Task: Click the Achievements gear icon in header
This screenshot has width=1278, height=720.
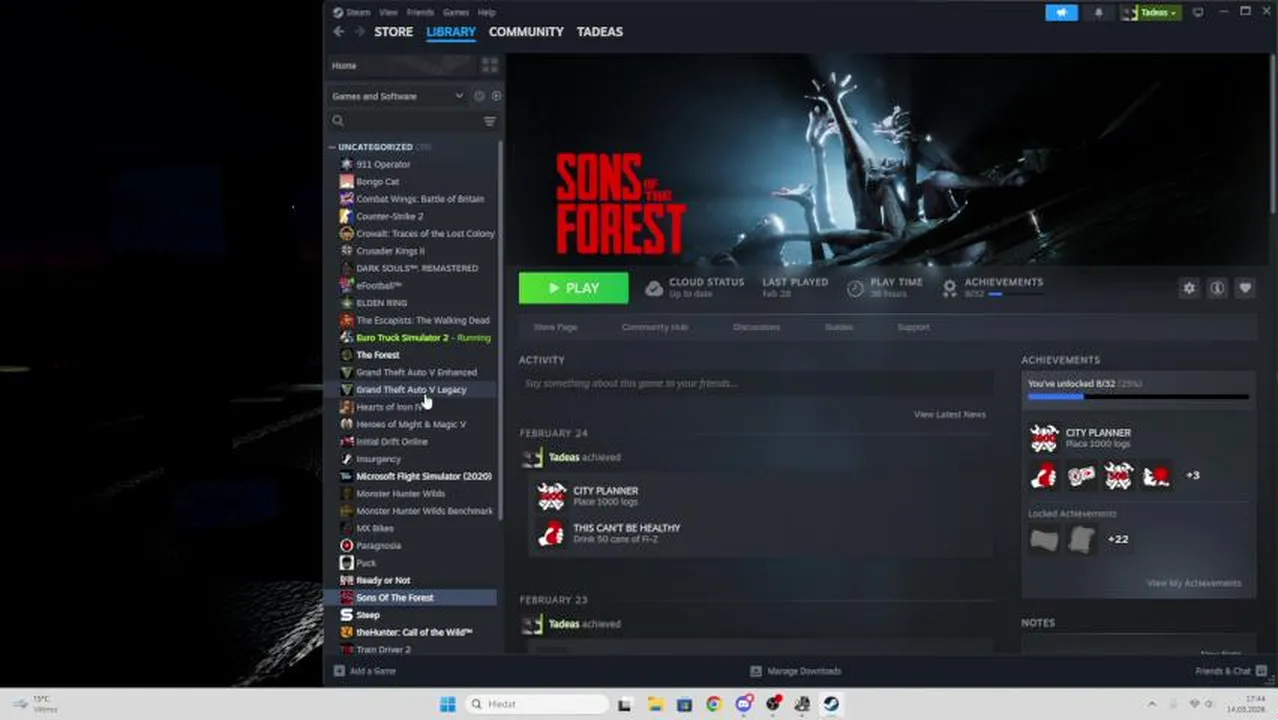Action: click(949, 288)
